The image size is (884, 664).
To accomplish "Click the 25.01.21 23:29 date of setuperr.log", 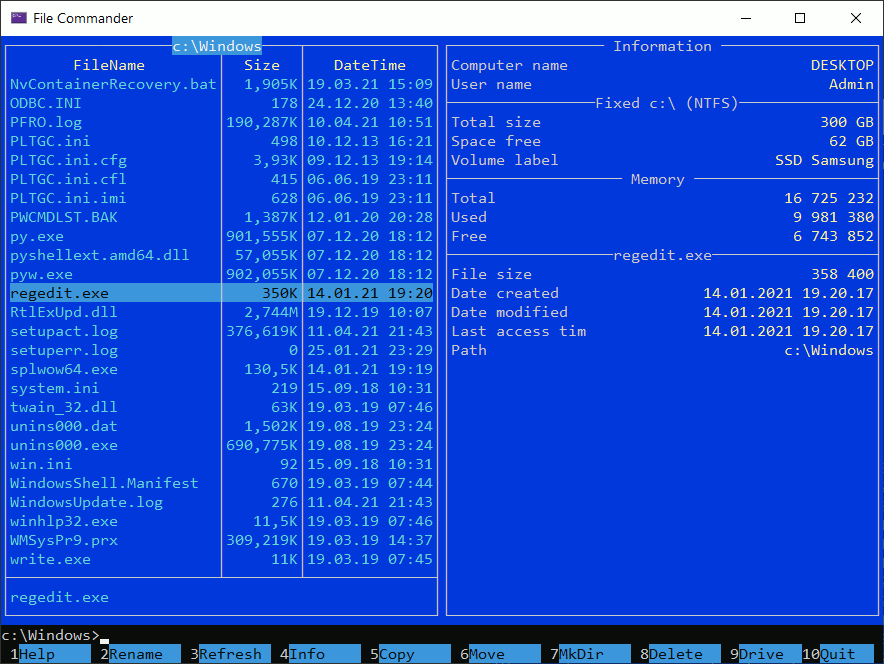I will click(x=370, y=351).
